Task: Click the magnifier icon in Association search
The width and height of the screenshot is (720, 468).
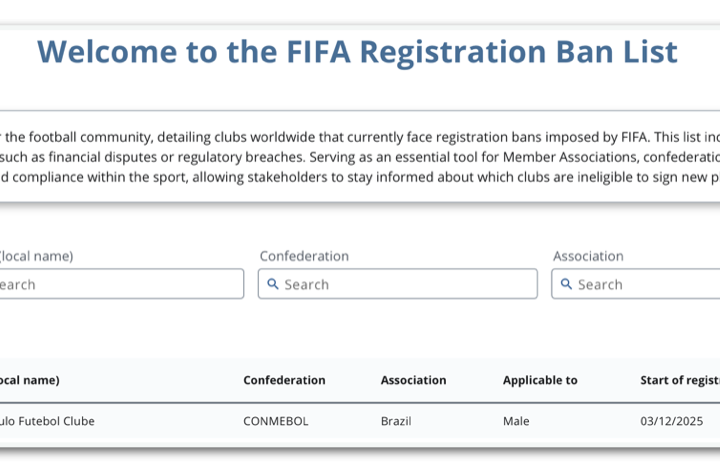Action: point(566,284)
